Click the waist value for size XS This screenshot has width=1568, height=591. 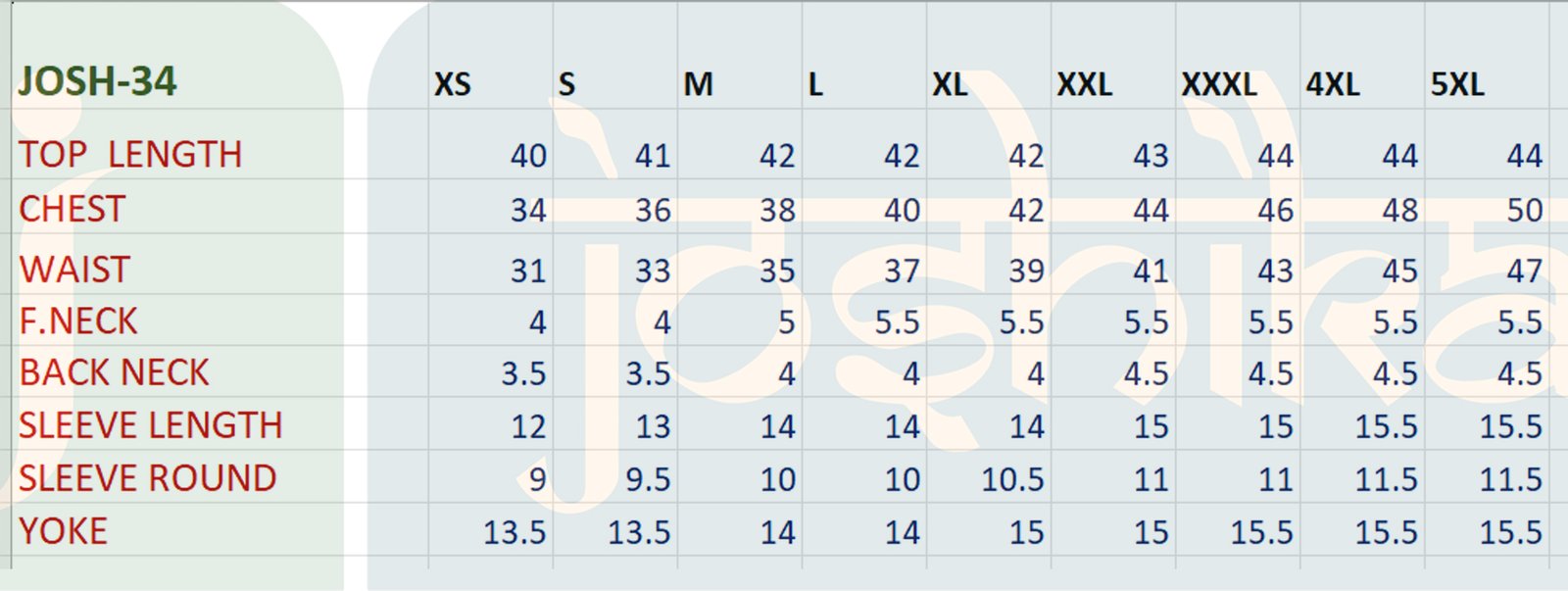click(x=528, y=271)
